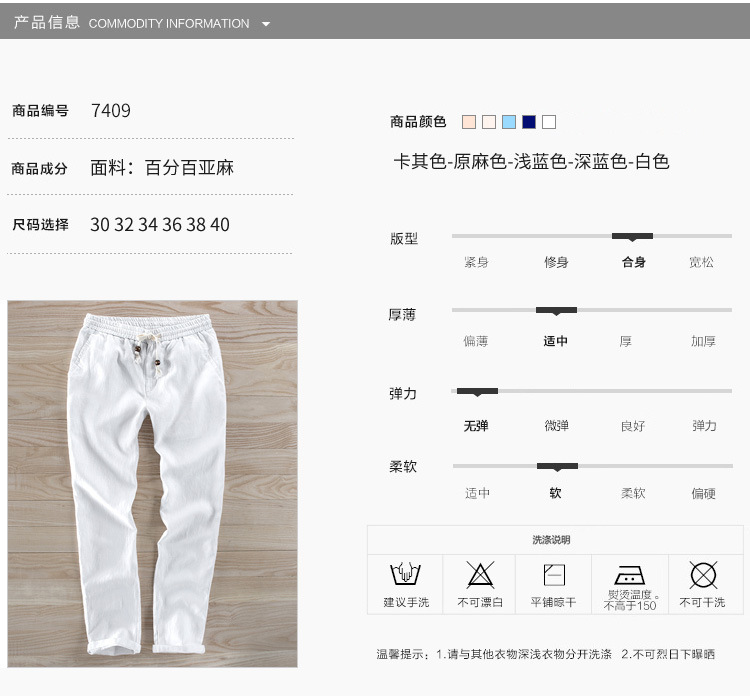750x696 pixels.
Task: Click the size options 30 32 34 36 38 40
Action: (x=160, y=225)
